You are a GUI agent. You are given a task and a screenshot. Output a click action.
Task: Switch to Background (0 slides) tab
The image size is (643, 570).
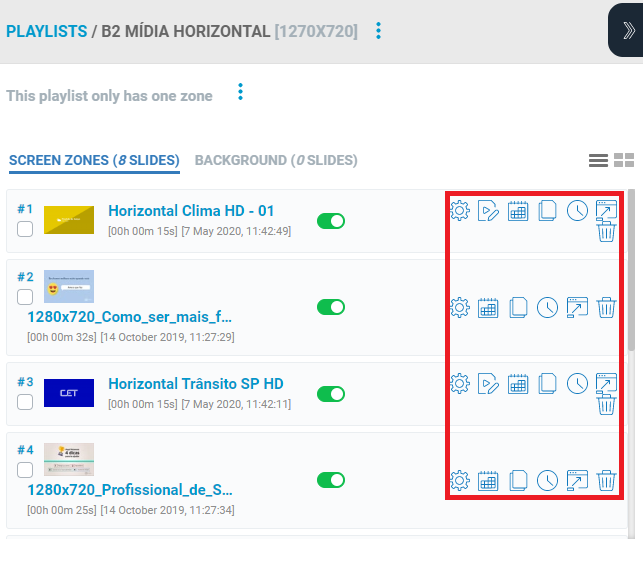(x=276, y=160)
